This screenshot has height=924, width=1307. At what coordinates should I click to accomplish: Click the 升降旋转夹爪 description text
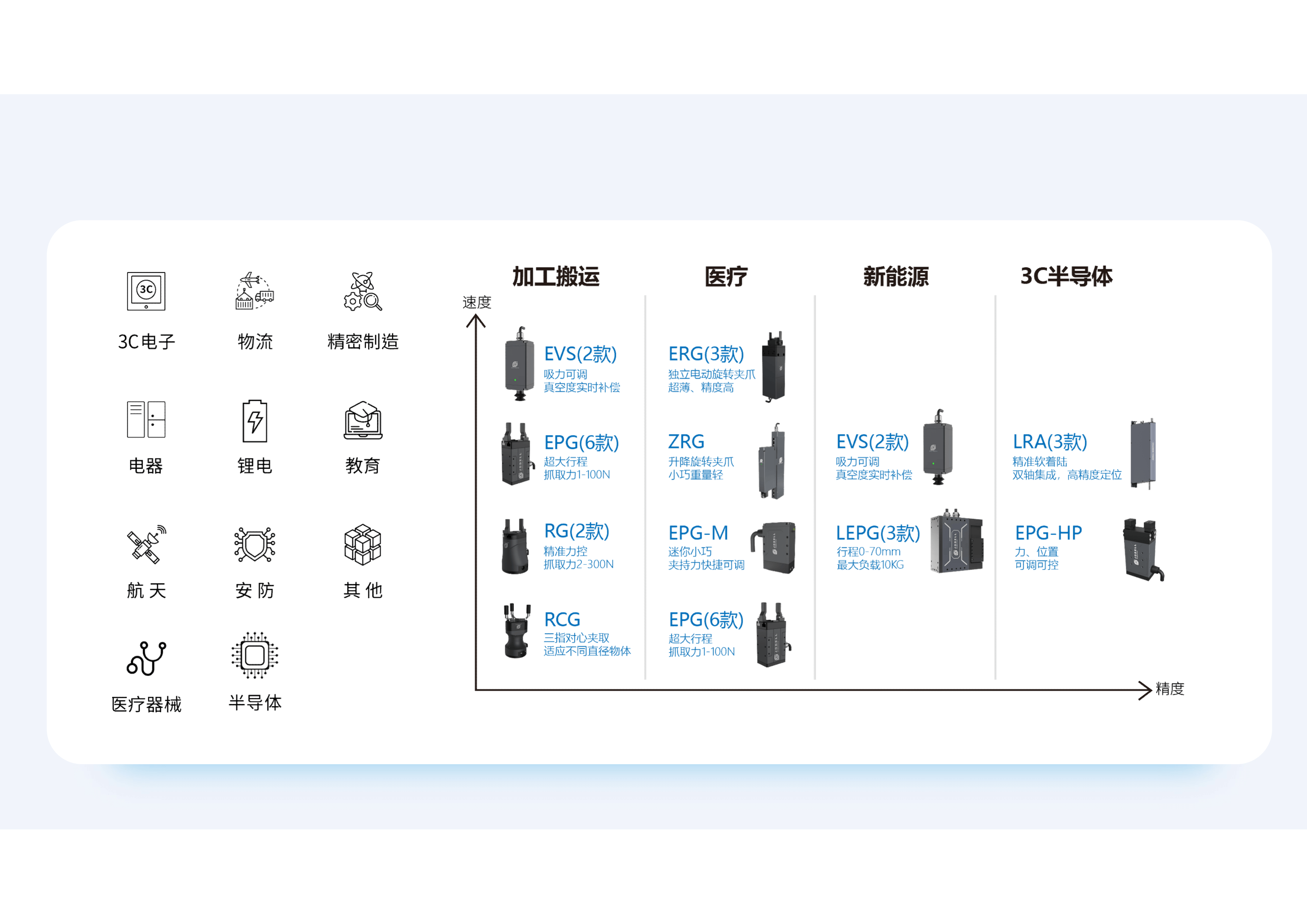[x=701, y=462]
